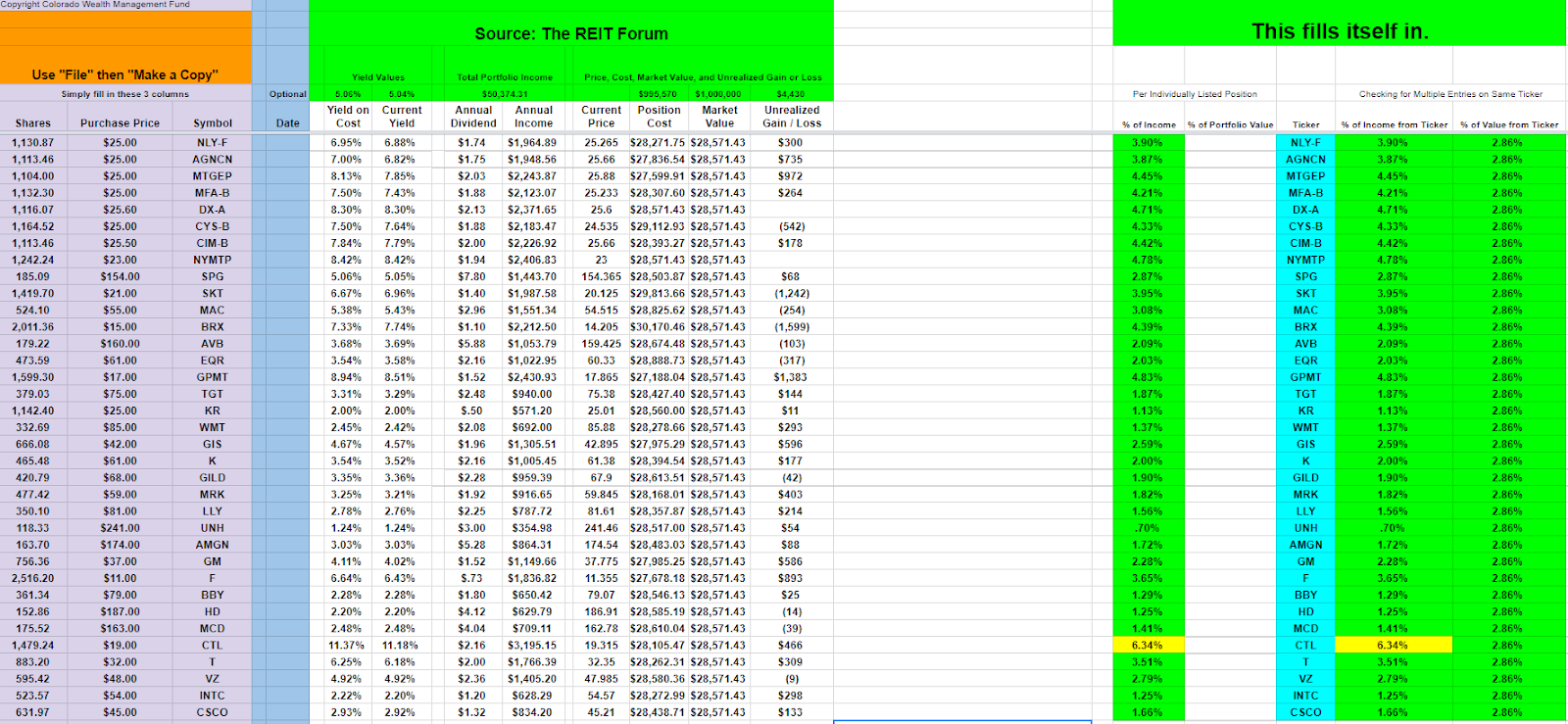Select "Checking for Multiple Entries on Same Ticker" label
This screenshot has height=724, width=1568.
pos(1450,94)
